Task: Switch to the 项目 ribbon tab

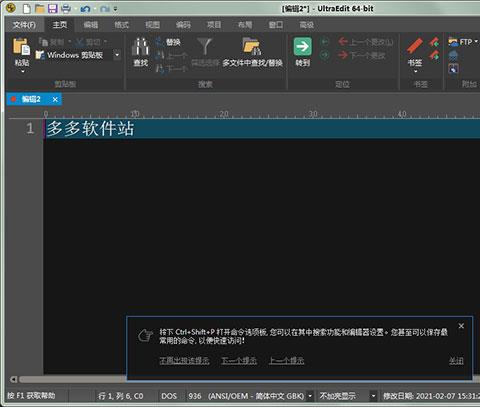Action: [x=214, y=25]
